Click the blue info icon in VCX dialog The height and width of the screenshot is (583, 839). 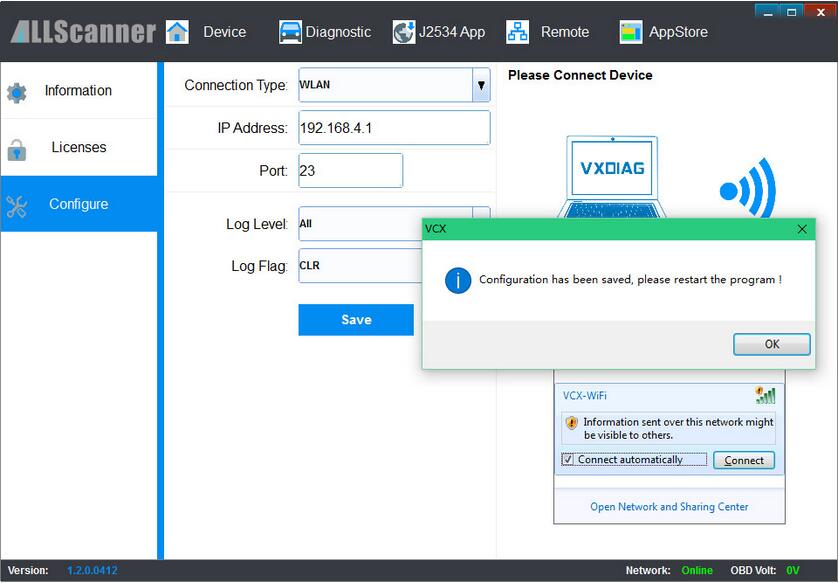[x=458, y=280]
